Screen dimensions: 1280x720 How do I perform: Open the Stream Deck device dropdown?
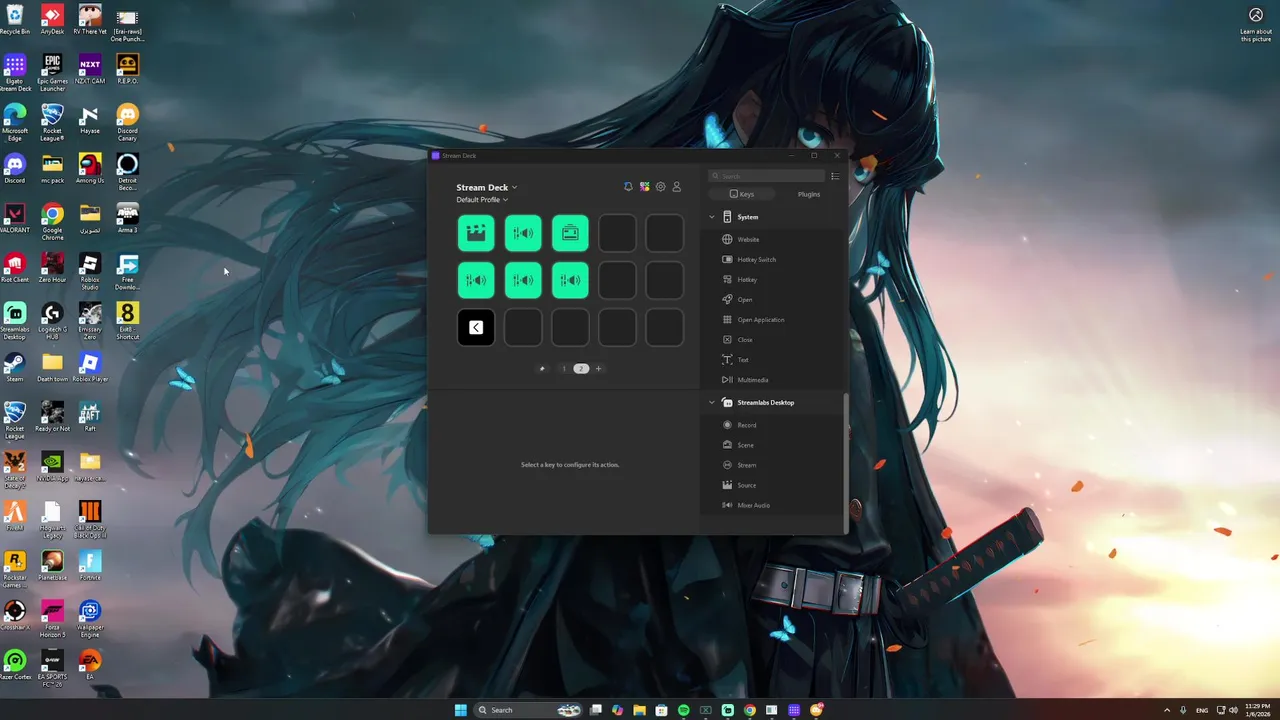pyautogui.click(x=486, y=187)
